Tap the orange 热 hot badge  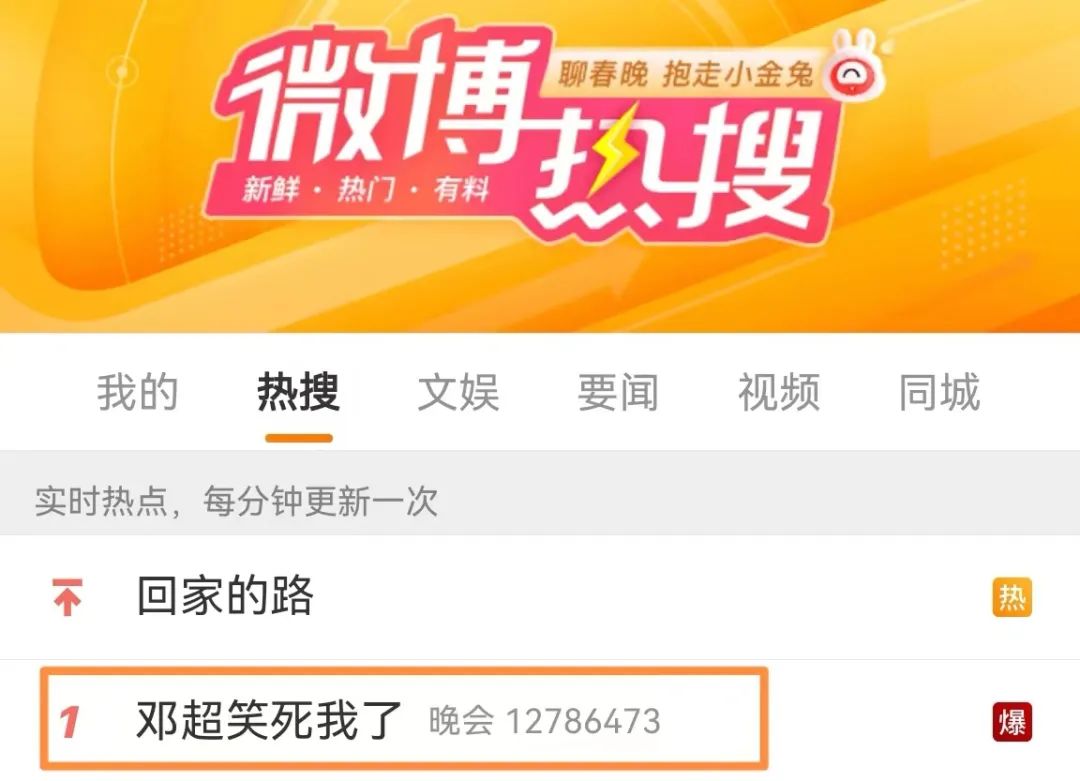pyautogui.click(x=1012, y=596)
